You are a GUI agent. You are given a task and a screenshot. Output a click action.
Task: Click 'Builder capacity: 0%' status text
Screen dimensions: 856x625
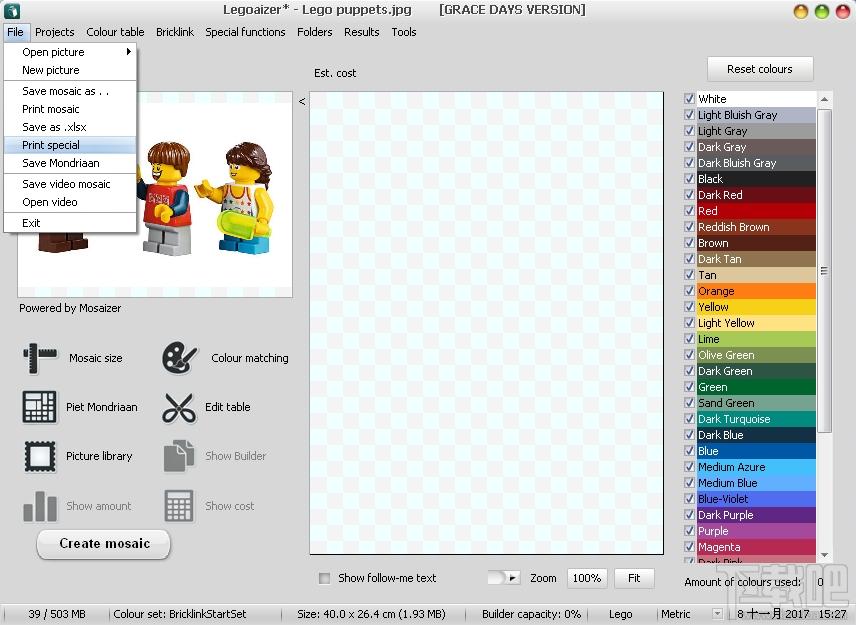[531, 614]
